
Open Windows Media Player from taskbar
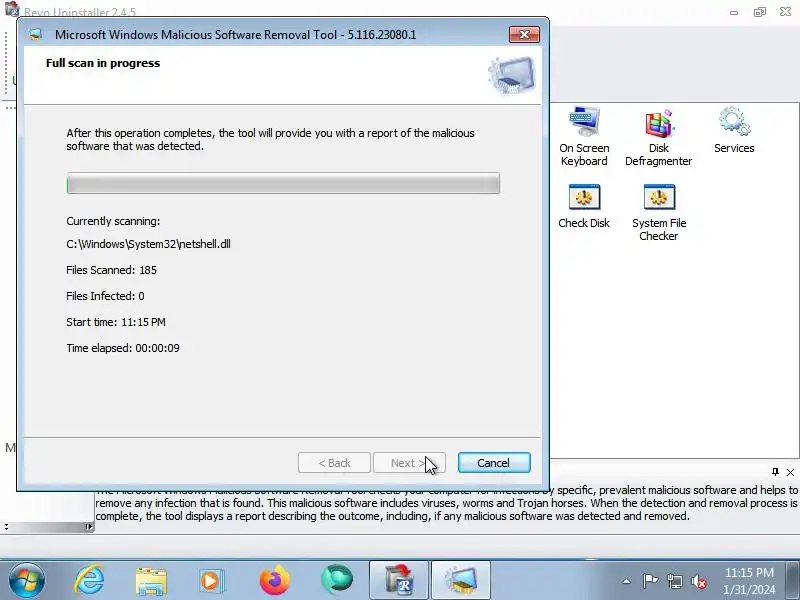point(211,581)
